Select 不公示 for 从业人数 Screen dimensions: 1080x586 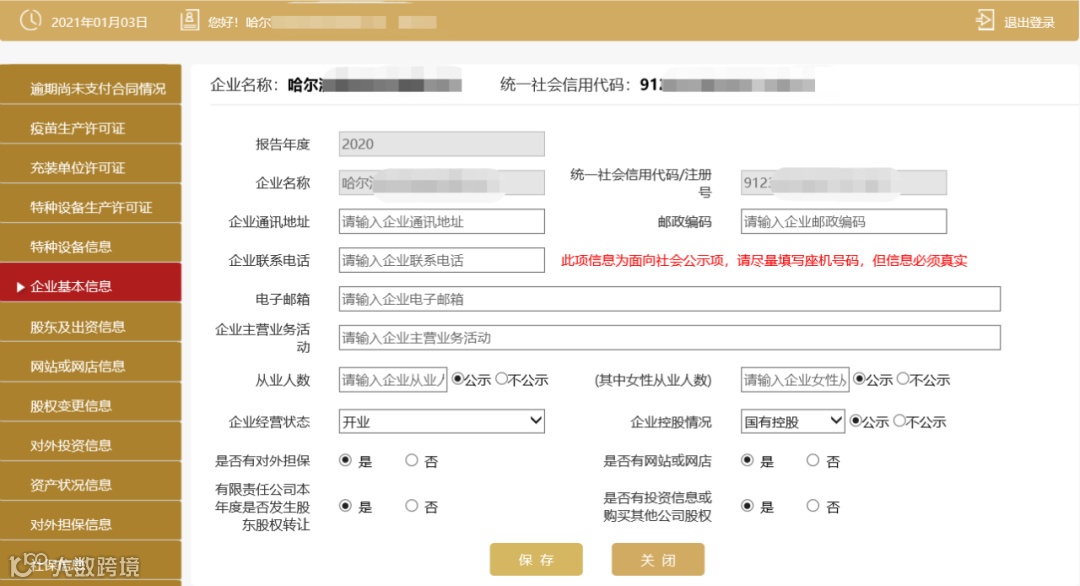click(501, 379)
